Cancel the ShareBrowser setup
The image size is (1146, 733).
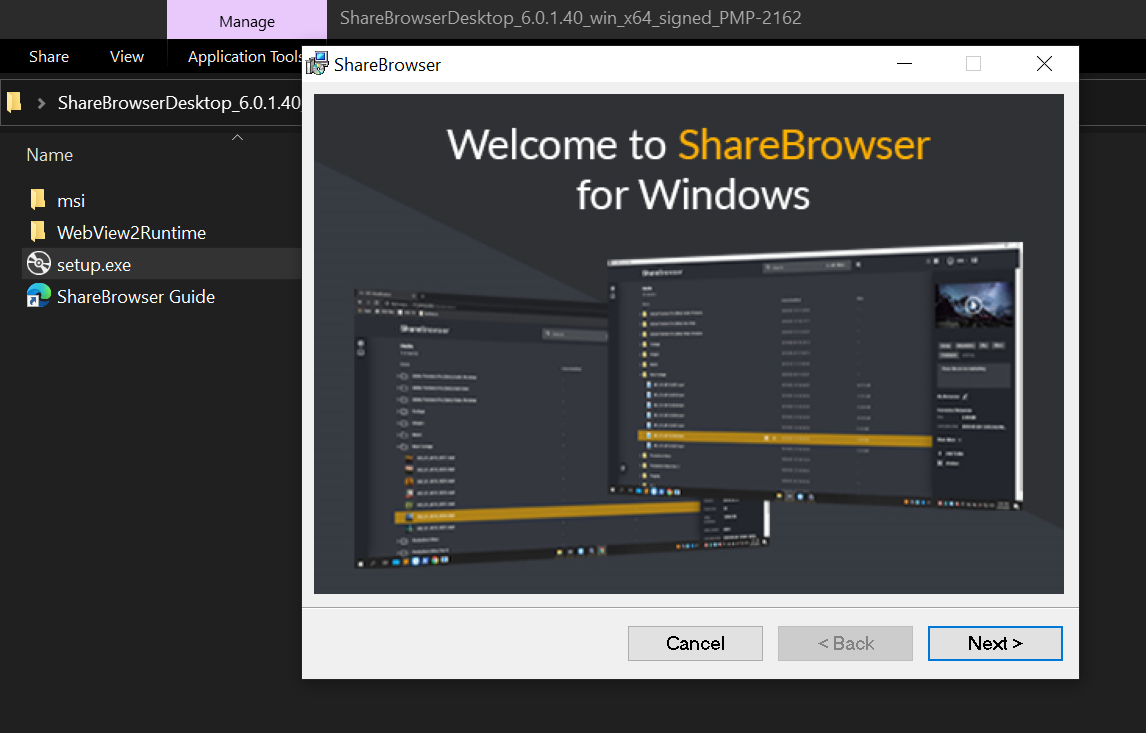point(695,643)
